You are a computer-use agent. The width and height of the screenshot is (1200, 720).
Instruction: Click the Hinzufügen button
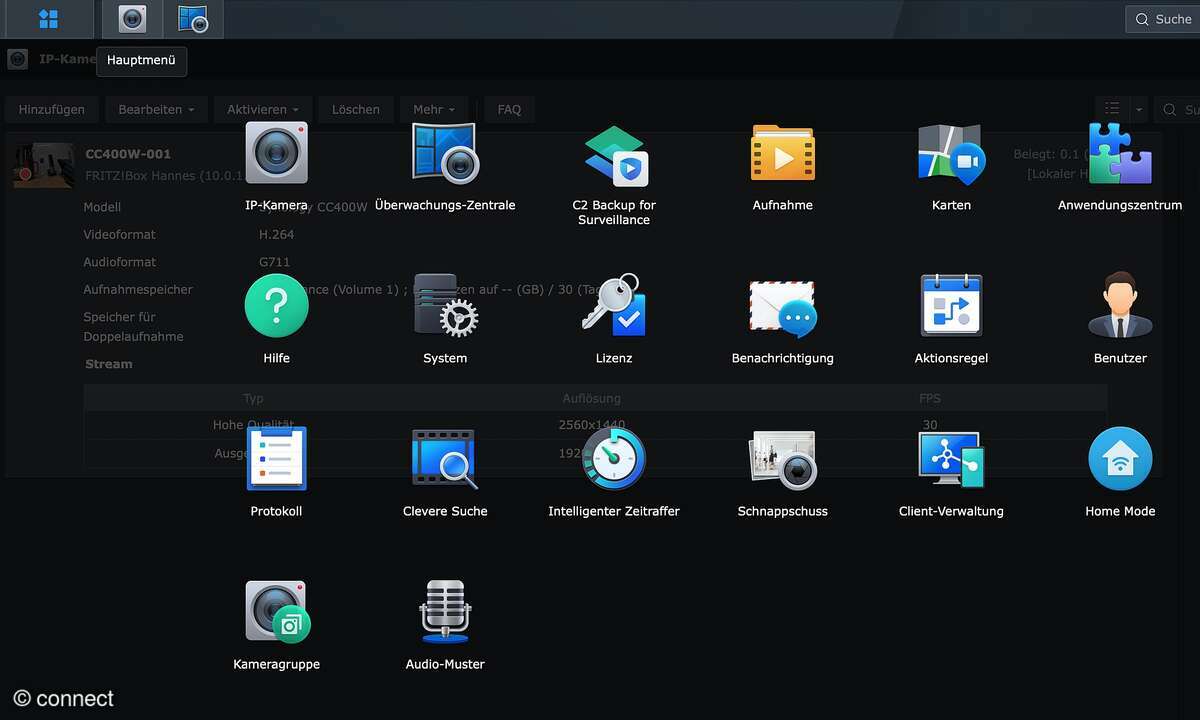52,109
